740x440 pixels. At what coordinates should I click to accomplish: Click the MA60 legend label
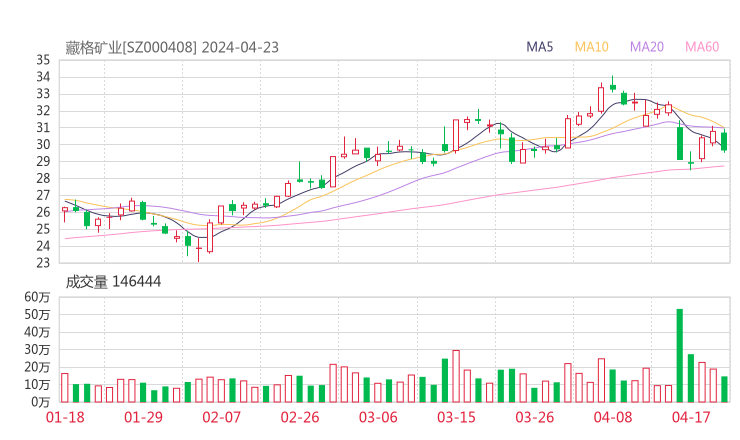pyautogui.click(x=702, y=47)
